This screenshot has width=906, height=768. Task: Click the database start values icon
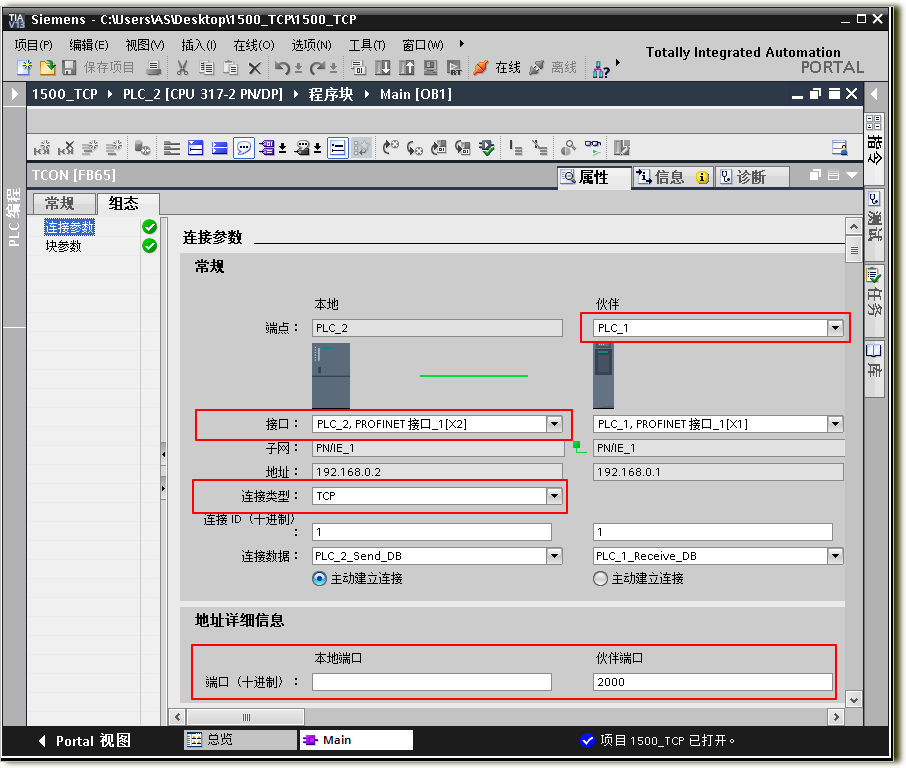tap(142, 148)
